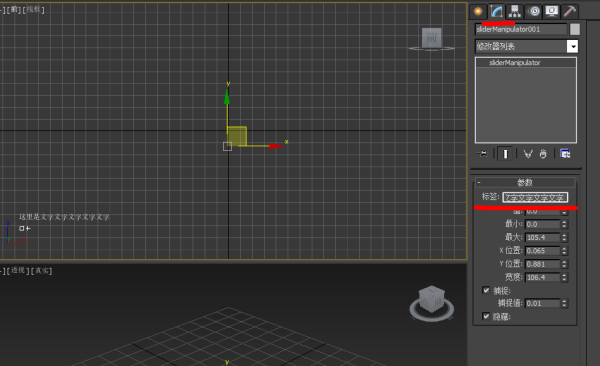Collapse the 参数 rollout
Image resolution: width=600 pixels, height=366 pixels.
coord(525,182)
